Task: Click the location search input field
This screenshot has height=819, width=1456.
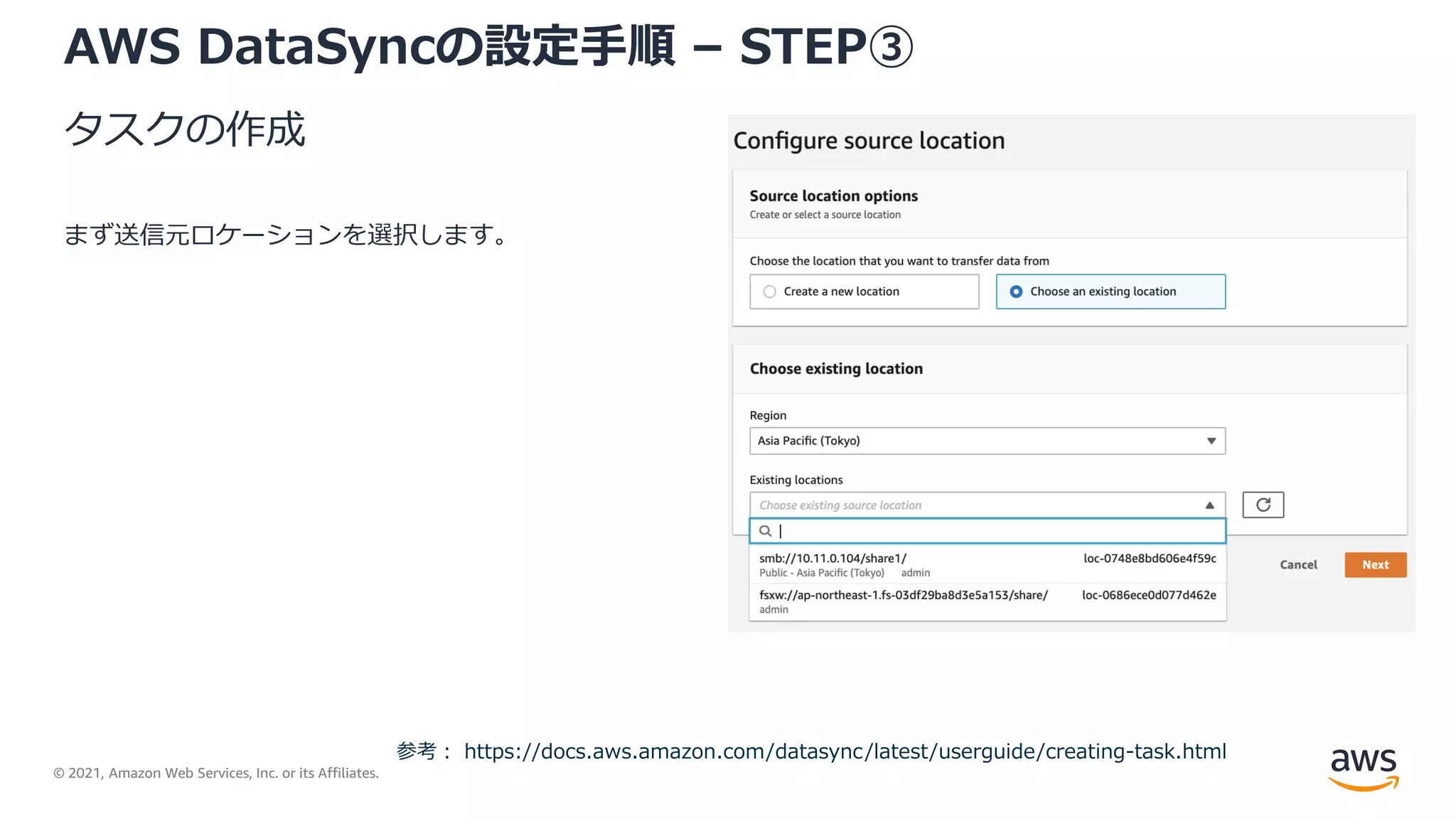Action: pyautogui.click(x=987, y=531)
